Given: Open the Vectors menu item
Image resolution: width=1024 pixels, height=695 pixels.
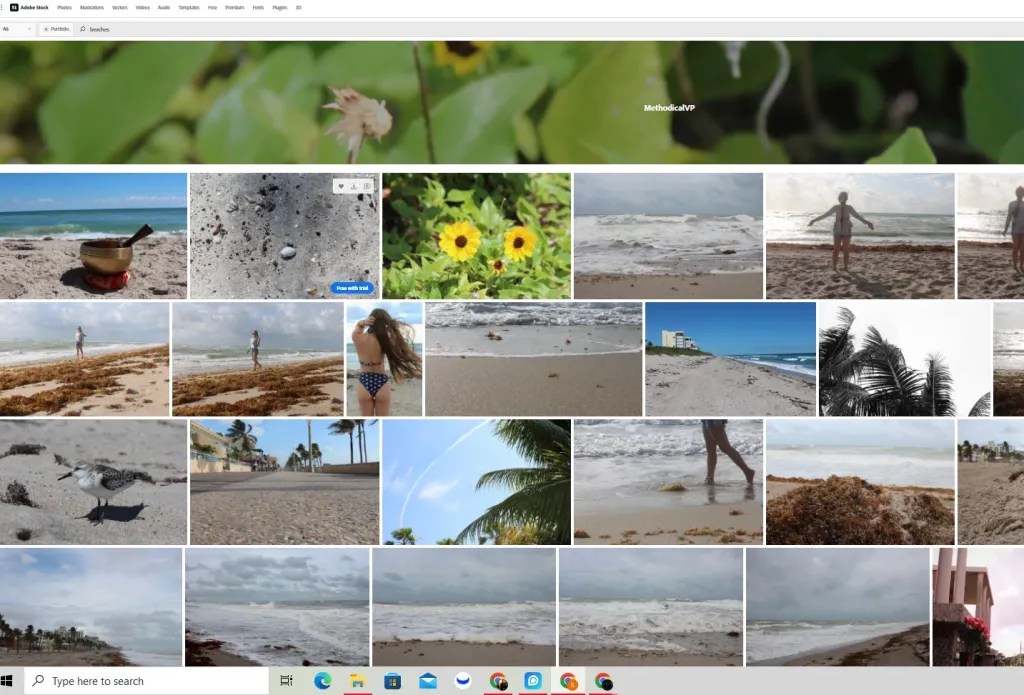Looking at the screenshot, I should 120,7.
